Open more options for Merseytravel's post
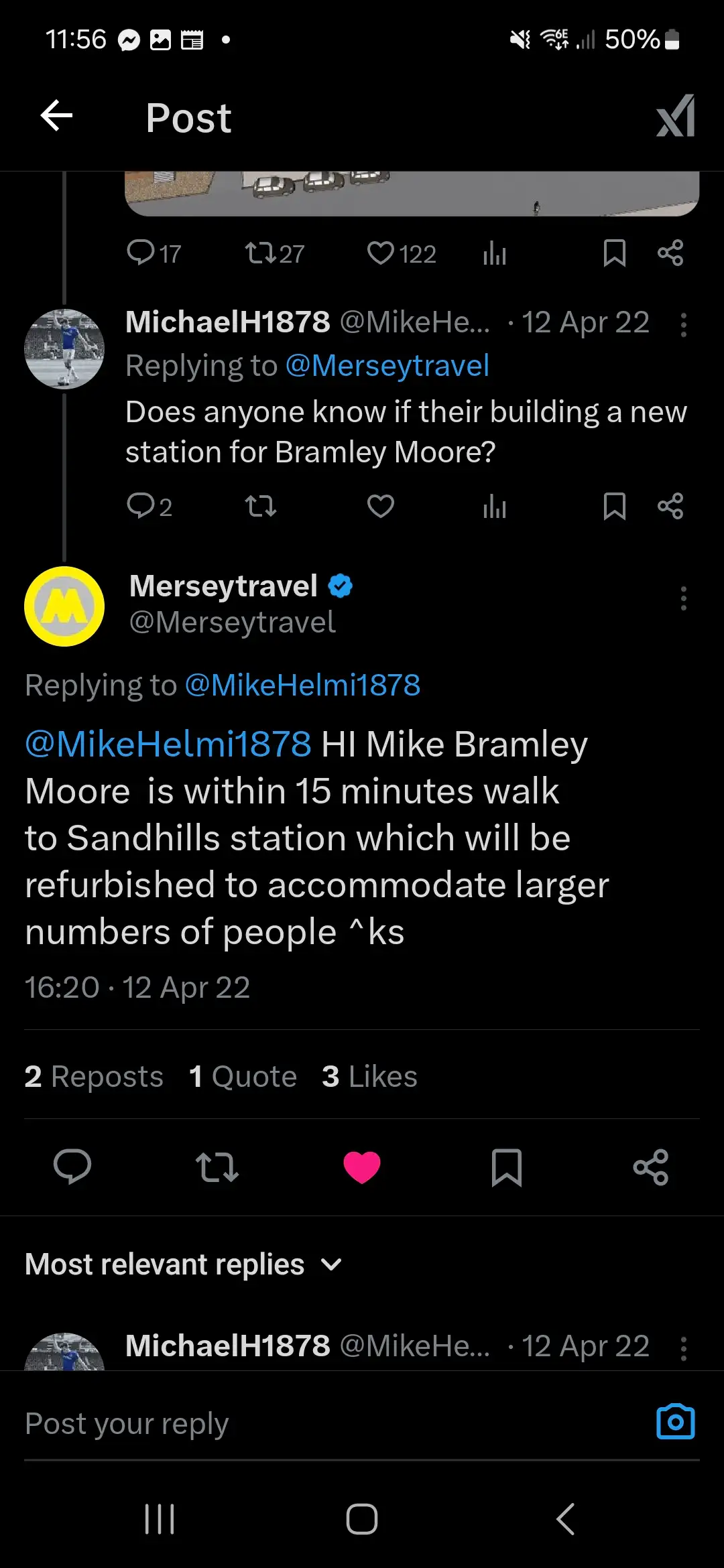 [x=683, y=598]
